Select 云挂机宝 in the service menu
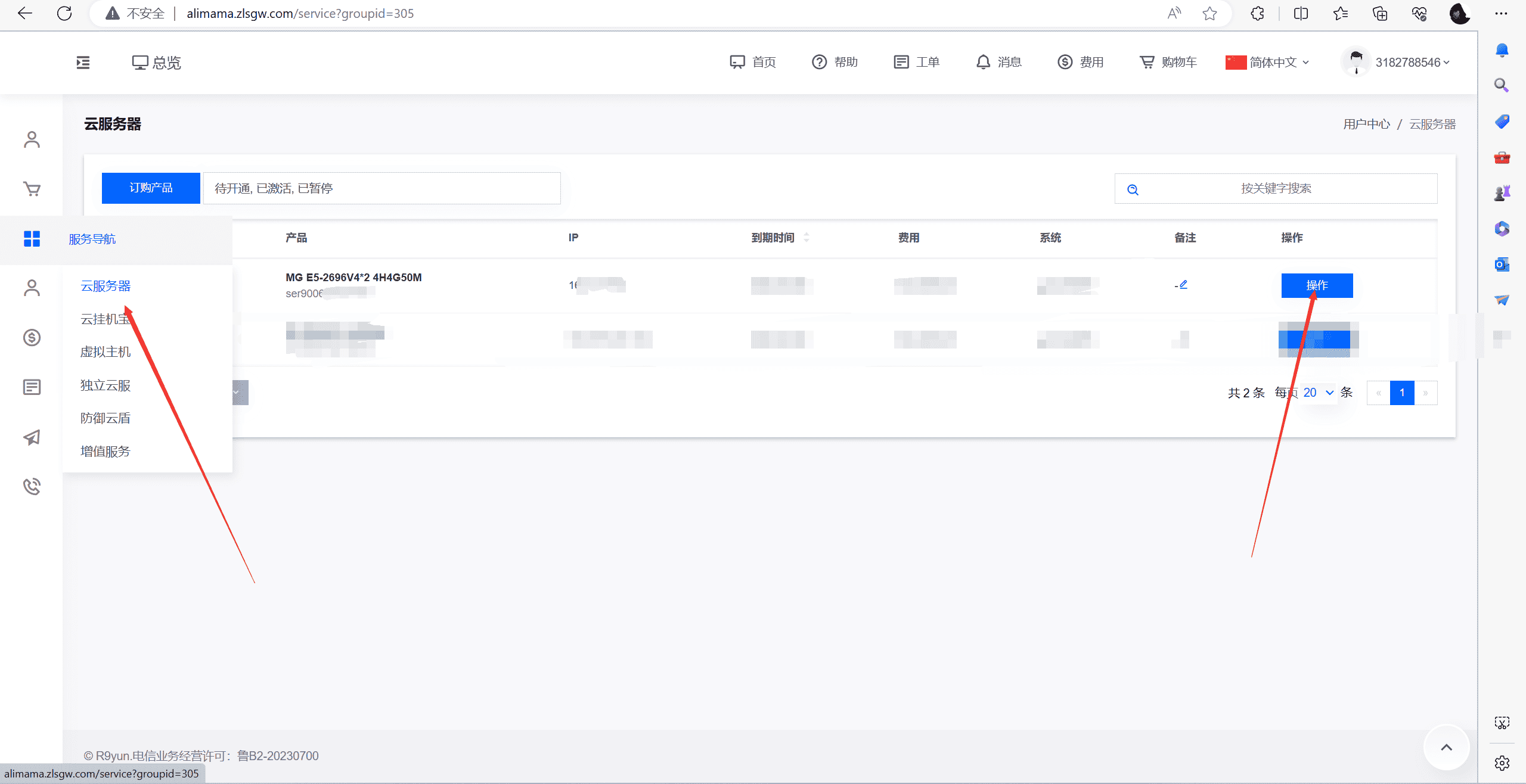 [106, 319]
